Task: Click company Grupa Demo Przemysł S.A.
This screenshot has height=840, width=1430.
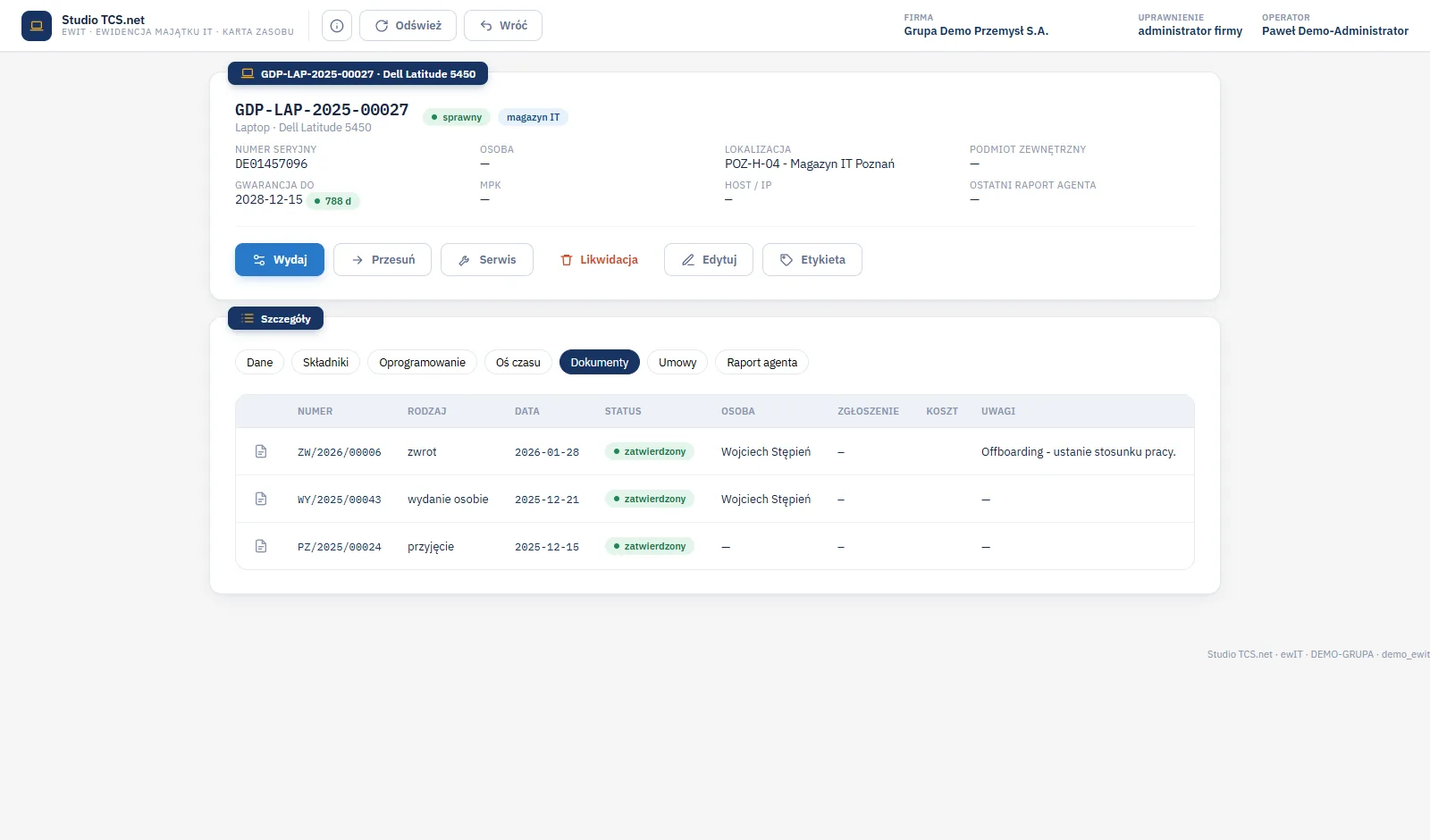Action: point(976,31)
